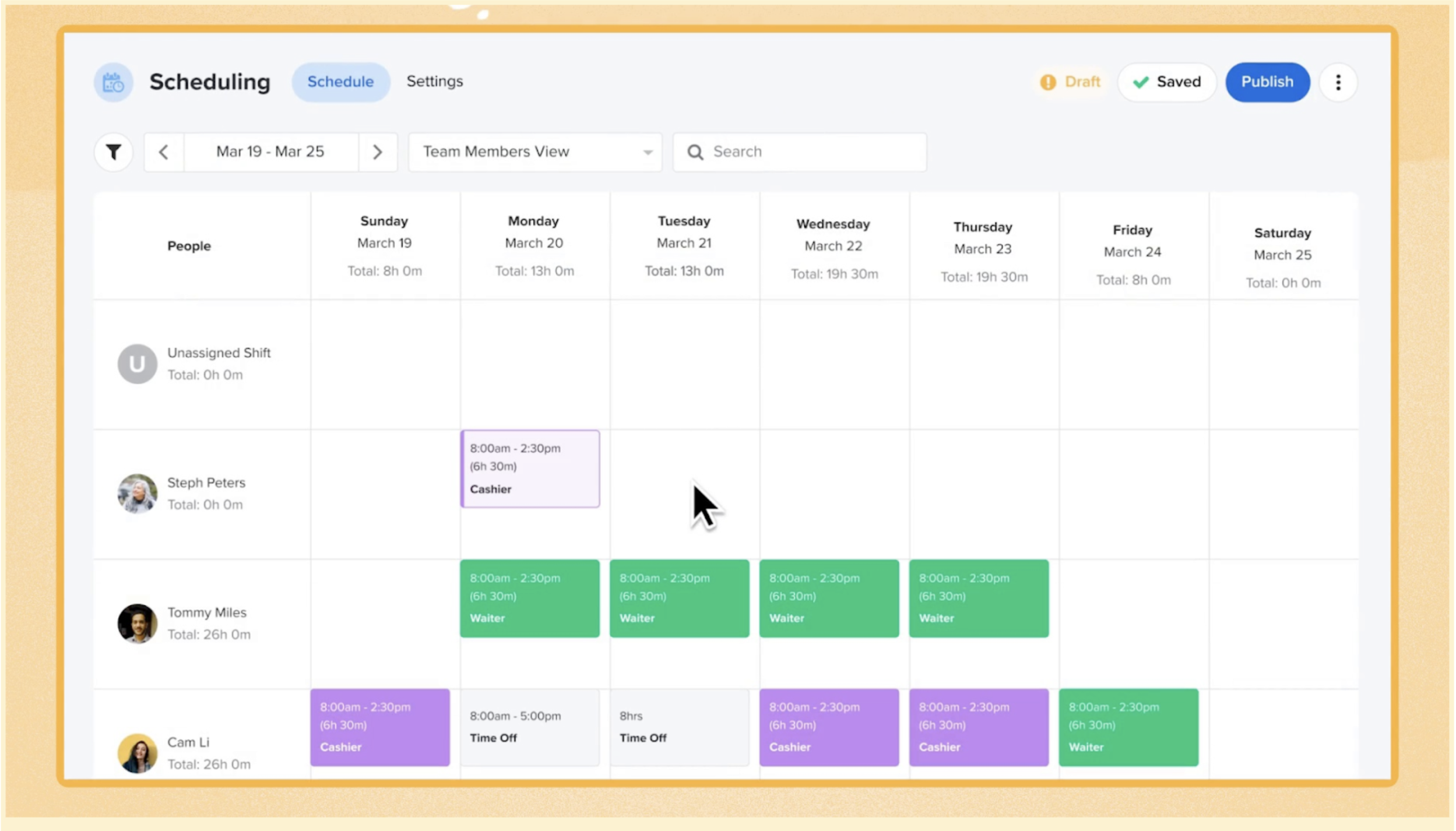Click the search magnifier icon
This screenshot has height=831, width=1456.
click(x=695, y=152)
